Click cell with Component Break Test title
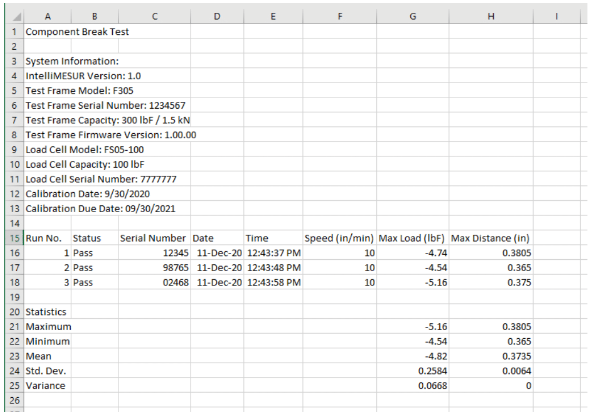This screenshot has height=418, width=594. 77,31
